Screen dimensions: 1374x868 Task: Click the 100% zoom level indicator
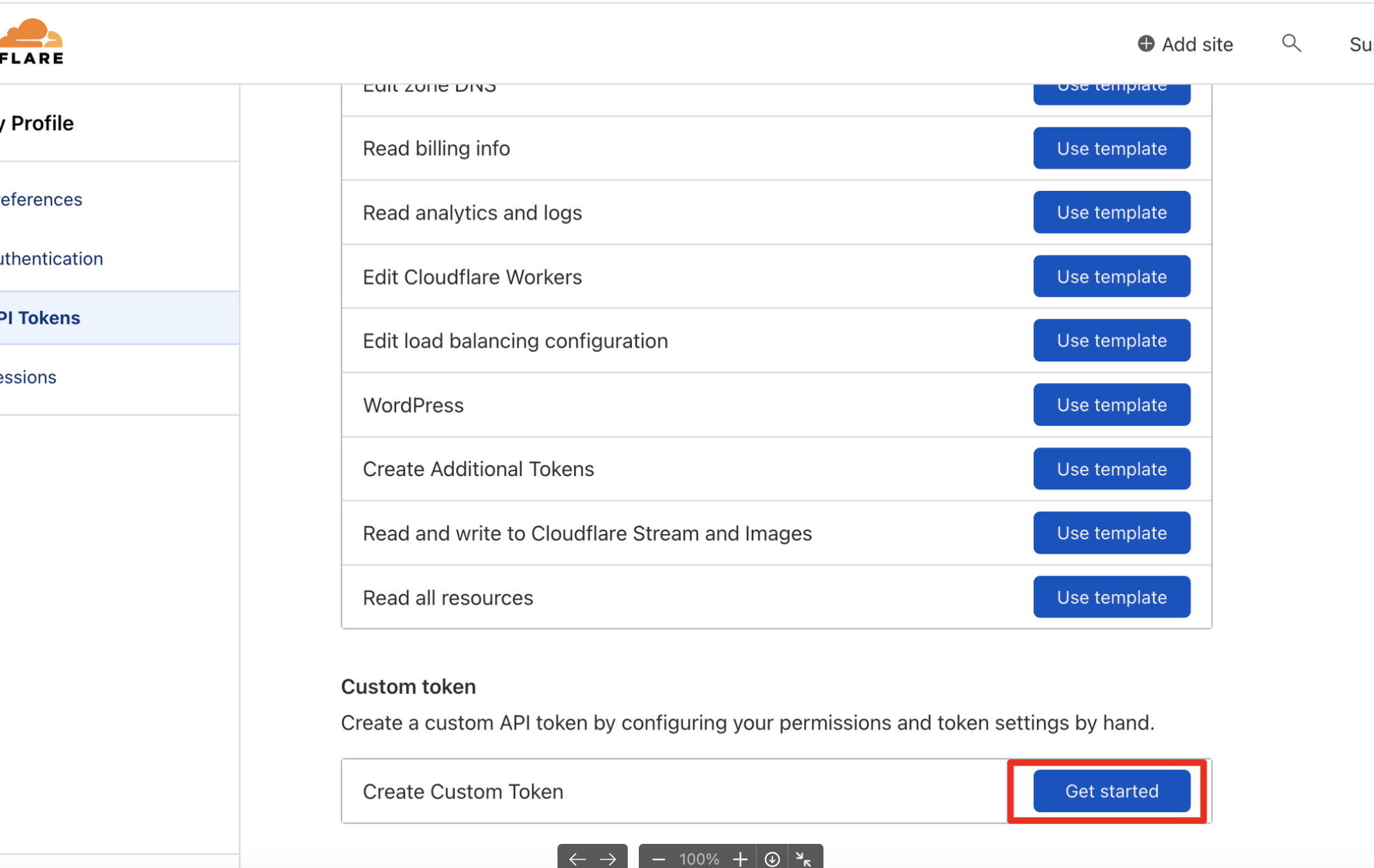pos(699,858)
